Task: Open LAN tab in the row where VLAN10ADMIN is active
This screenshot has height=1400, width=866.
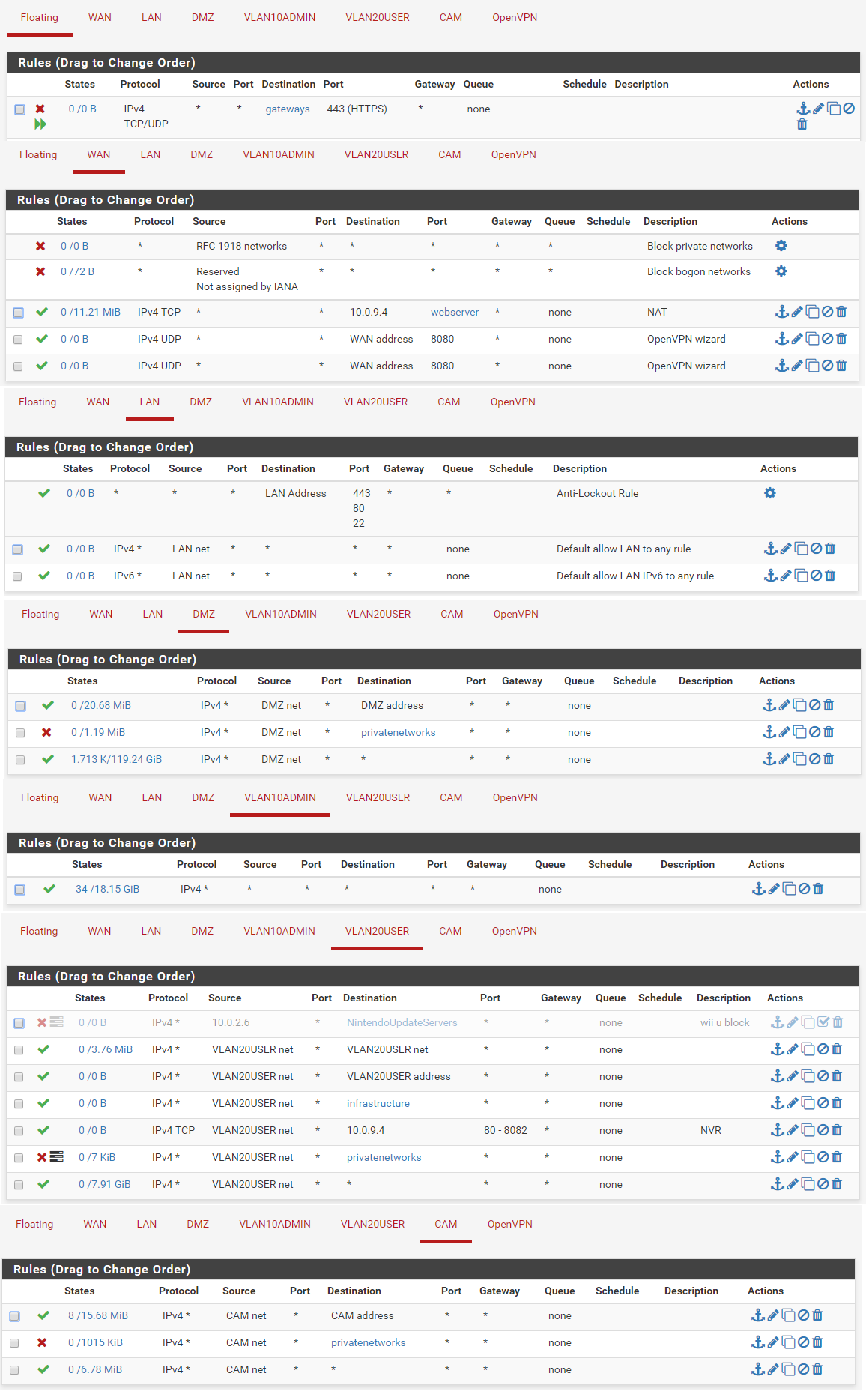Action: pyautogui.click(x=152, y=797)
